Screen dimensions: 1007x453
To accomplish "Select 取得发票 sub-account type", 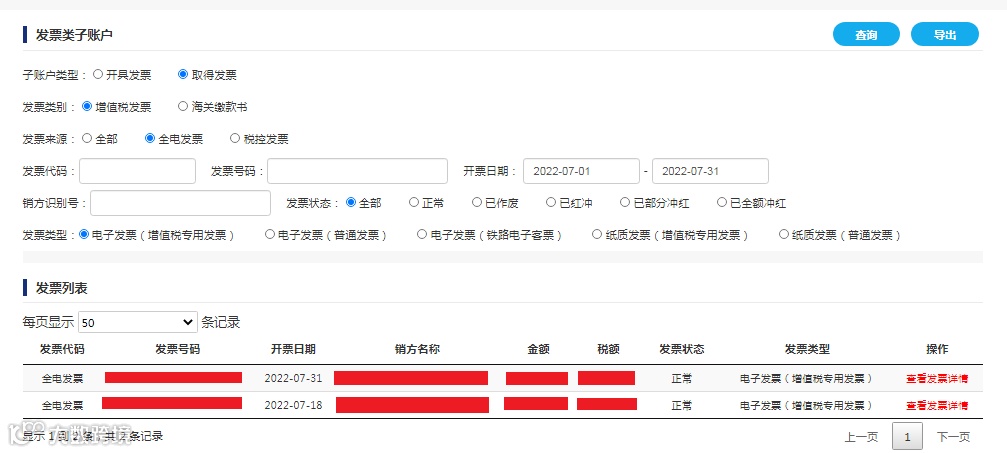I will (x=182, y=74).
